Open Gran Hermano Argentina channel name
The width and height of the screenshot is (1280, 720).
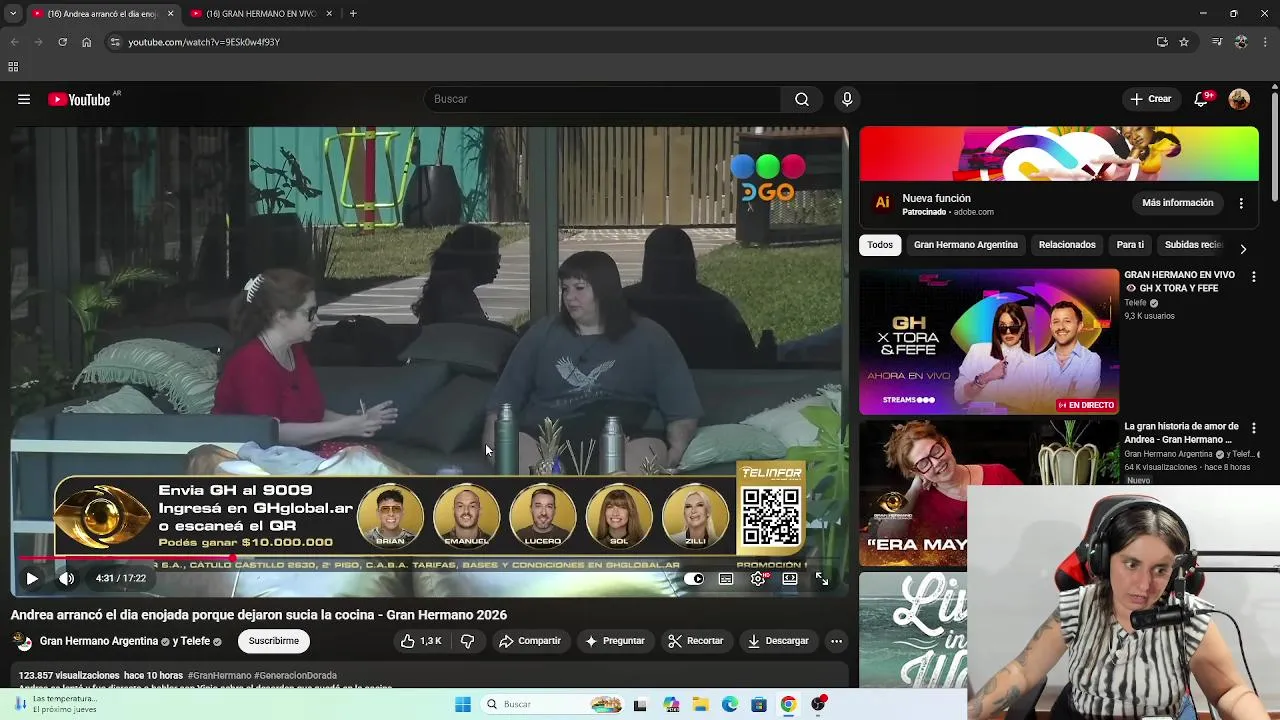point(99,641)
